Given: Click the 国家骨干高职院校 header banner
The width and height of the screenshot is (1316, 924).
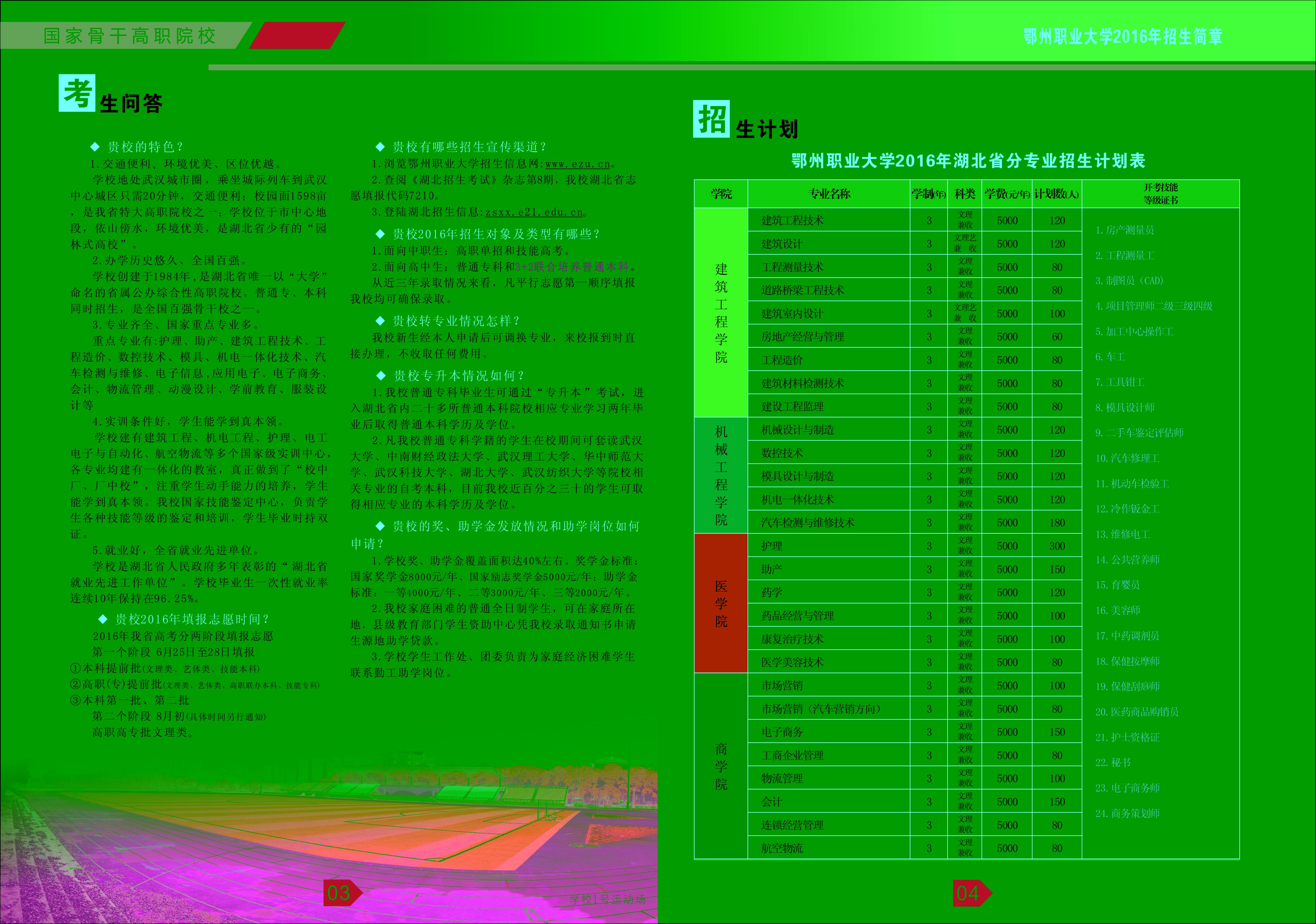Looking at the screenshot, I should tap(129, 36).
